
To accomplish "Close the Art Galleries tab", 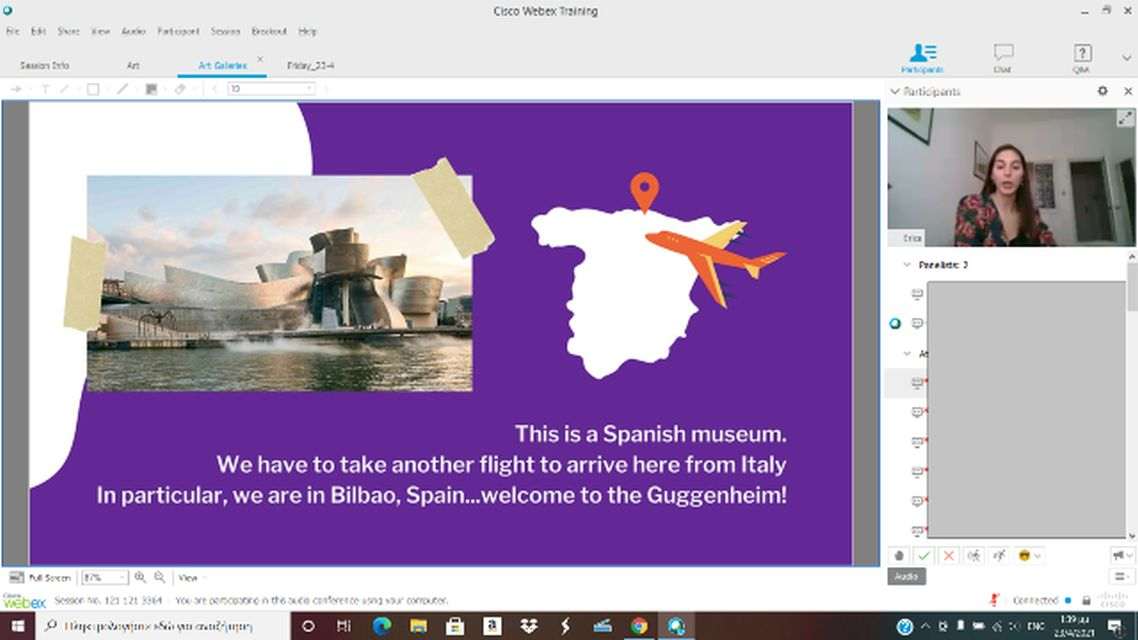I will (x=260, y=60).
